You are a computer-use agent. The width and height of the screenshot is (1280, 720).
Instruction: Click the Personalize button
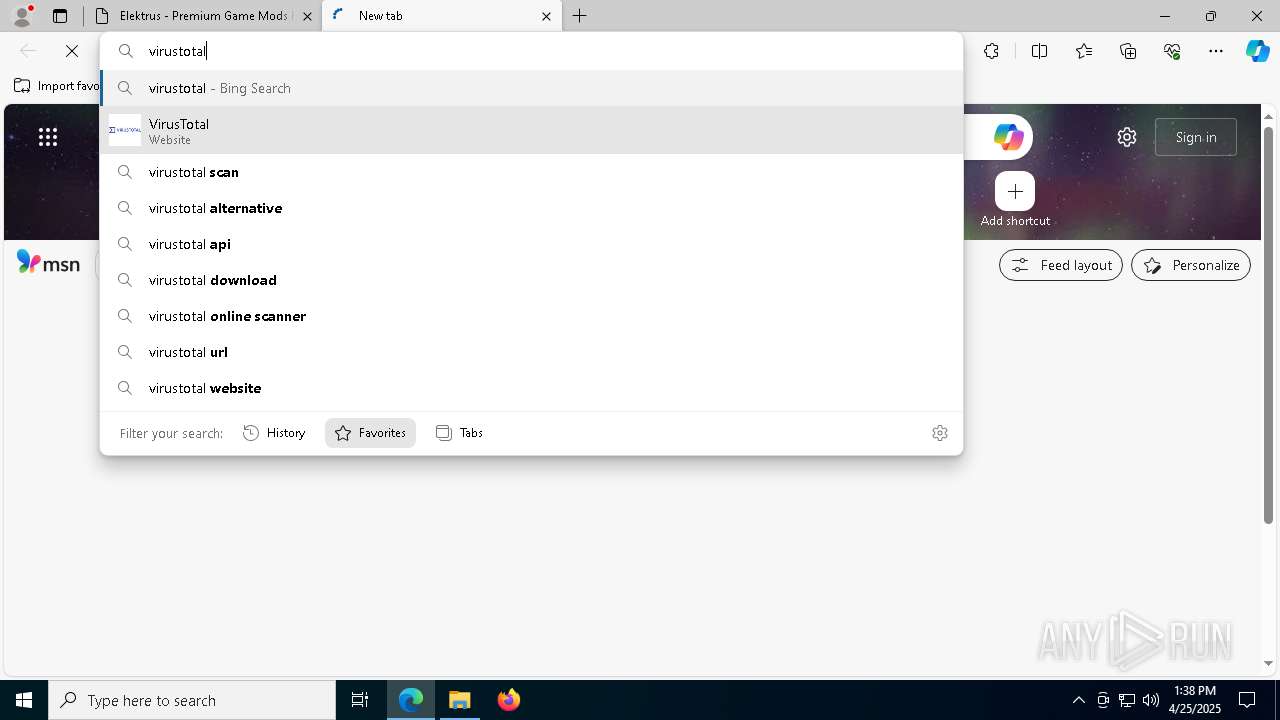(x=1191, y=265)
